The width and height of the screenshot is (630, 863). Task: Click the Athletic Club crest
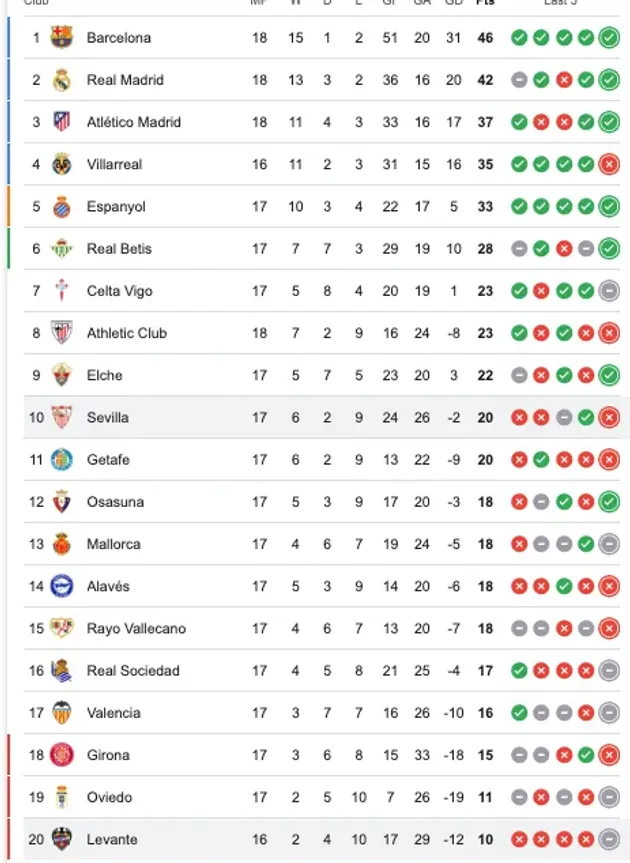pos(63,333)
